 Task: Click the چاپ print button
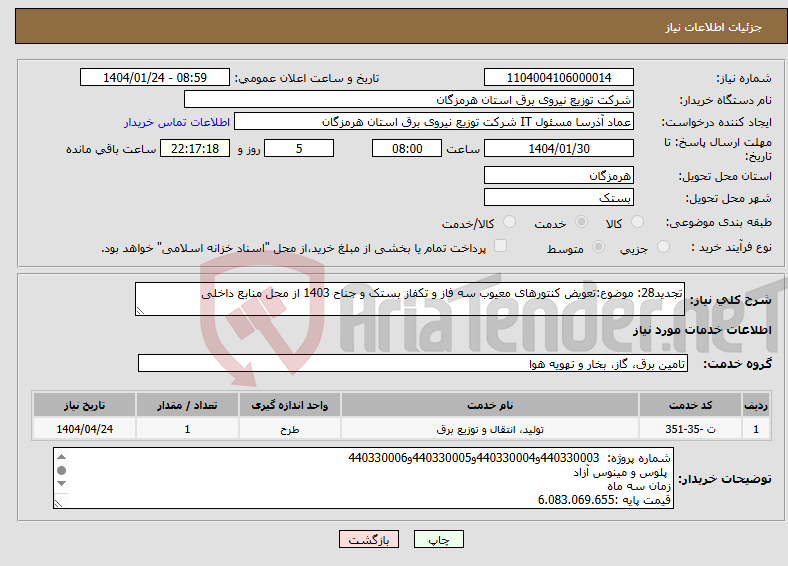(439, 539)
